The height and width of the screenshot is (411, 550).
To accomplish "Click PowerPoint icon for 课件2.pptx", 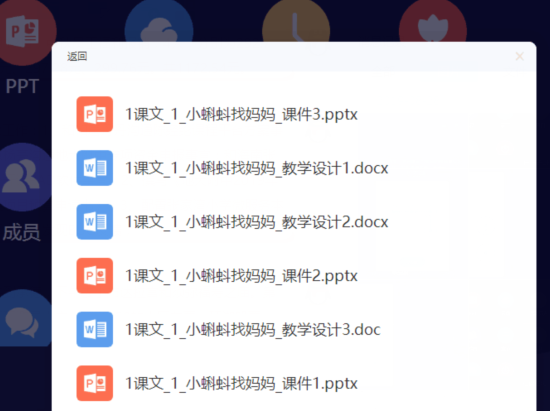I will click(95, 276).
